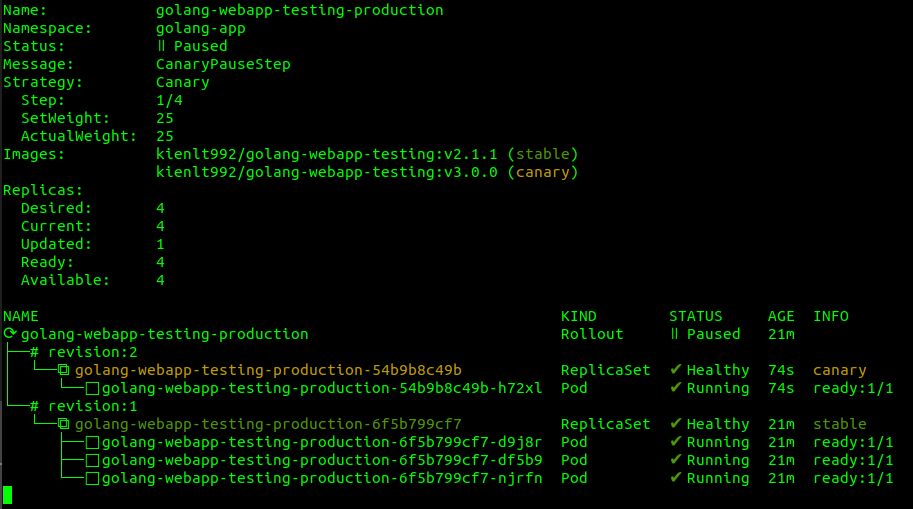Select the box next to pod 6f5b799cf7-d9j8r
The width and height of the screenshot is (913, 509).
(x=92, y=442)
